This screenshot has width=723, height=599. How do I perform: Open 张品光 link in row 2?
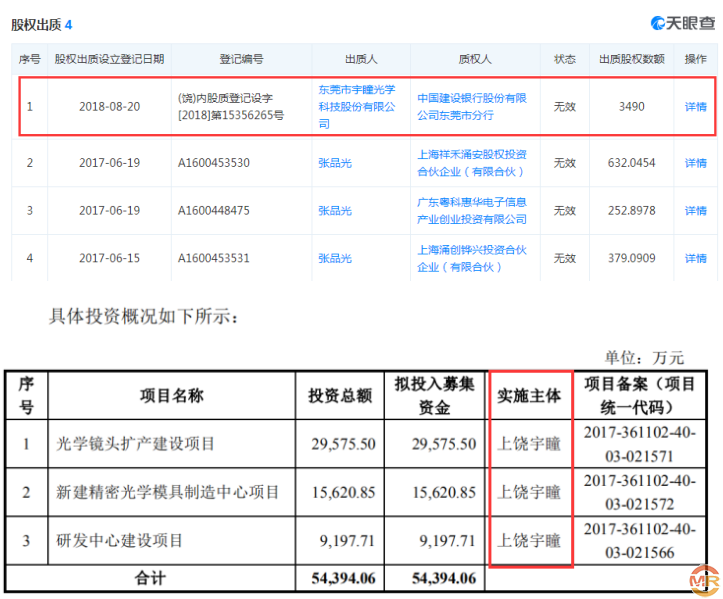tap(335, 163)
